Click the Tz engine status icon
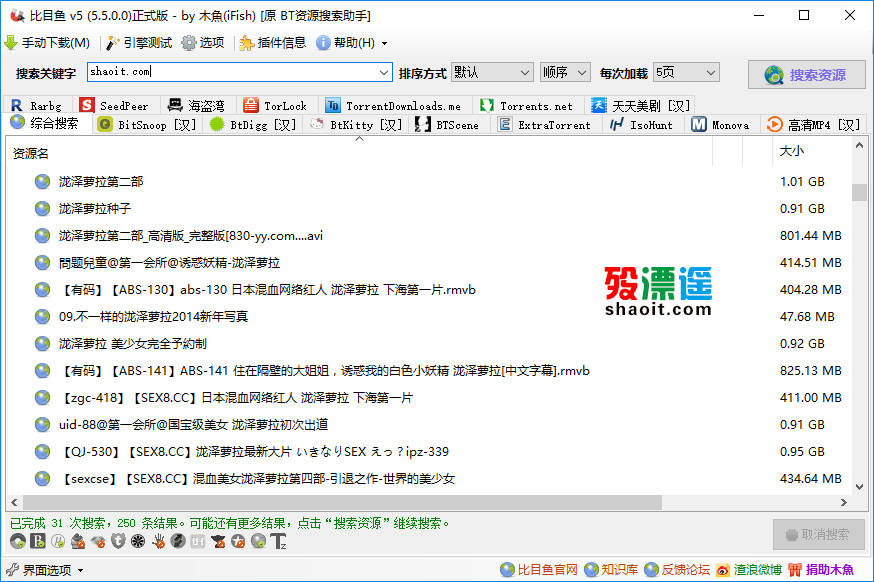 278,541
